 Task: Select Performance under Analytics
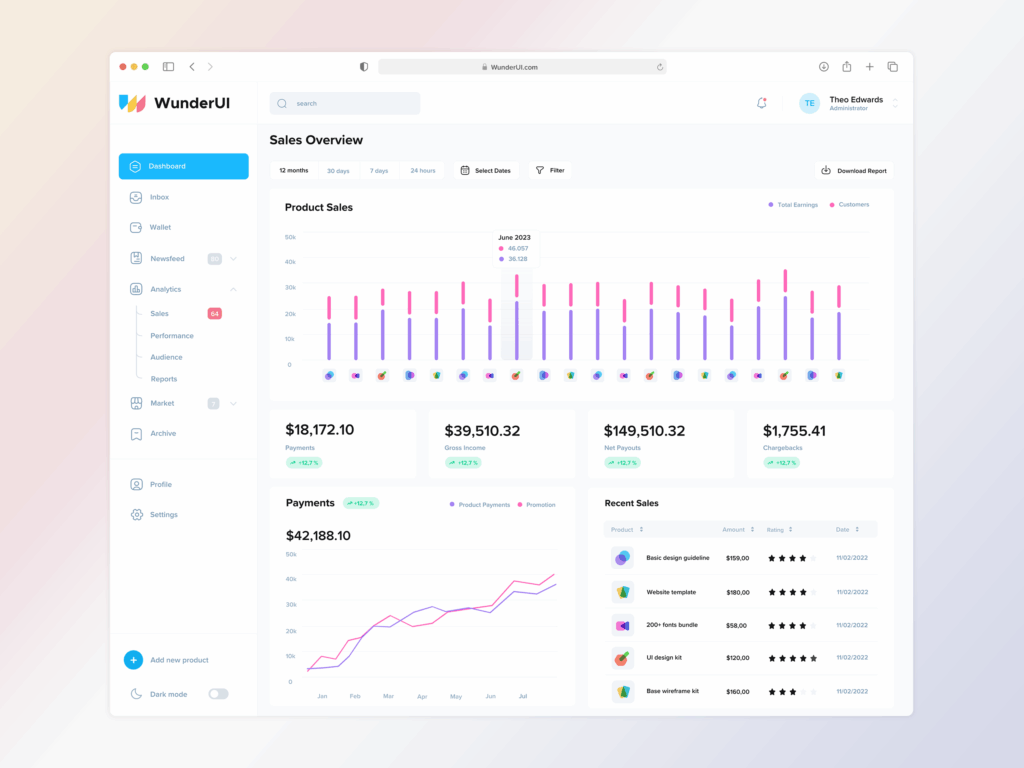172,336
